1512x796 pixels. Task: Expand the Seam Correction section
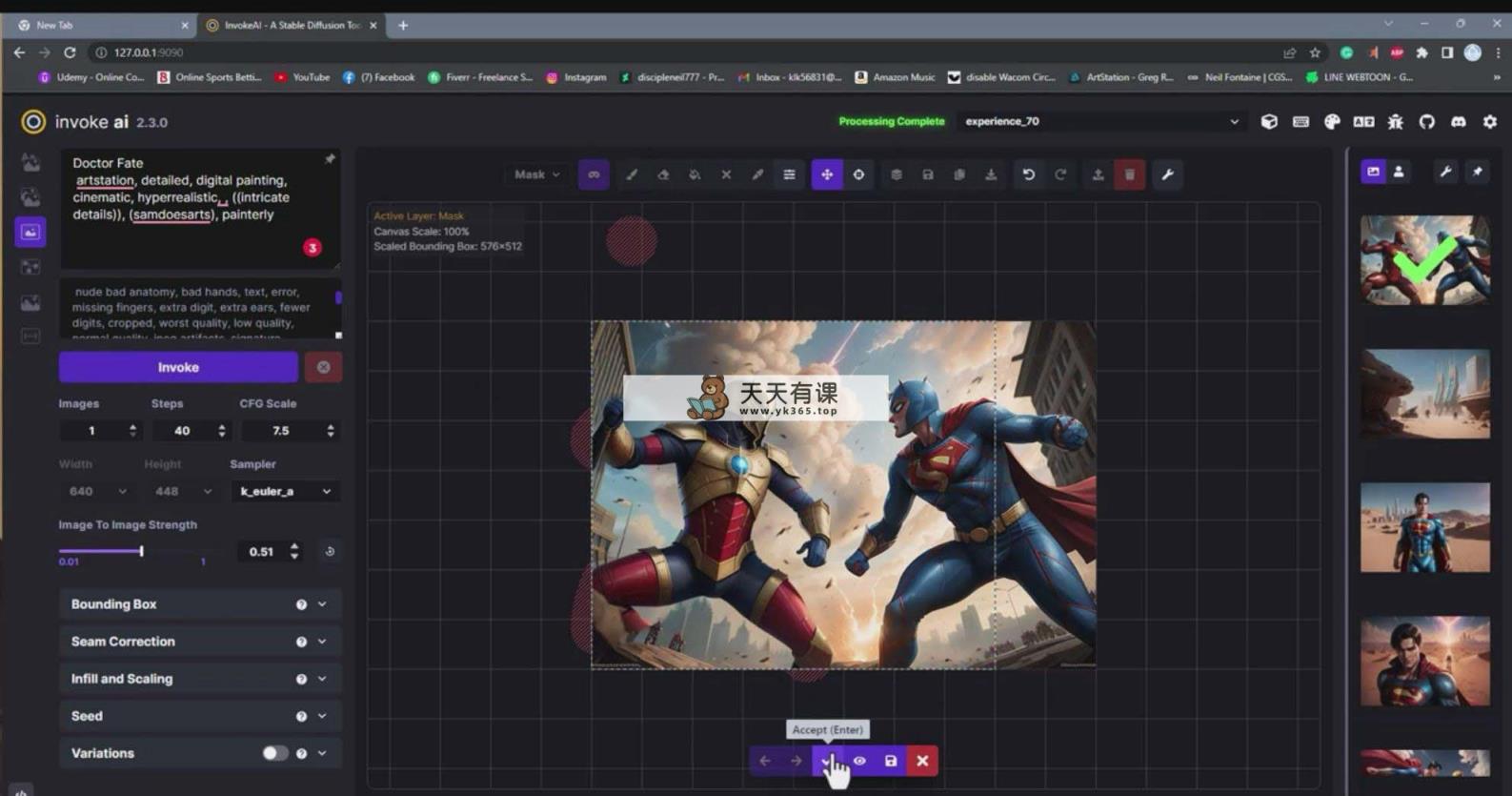(199, 642)
